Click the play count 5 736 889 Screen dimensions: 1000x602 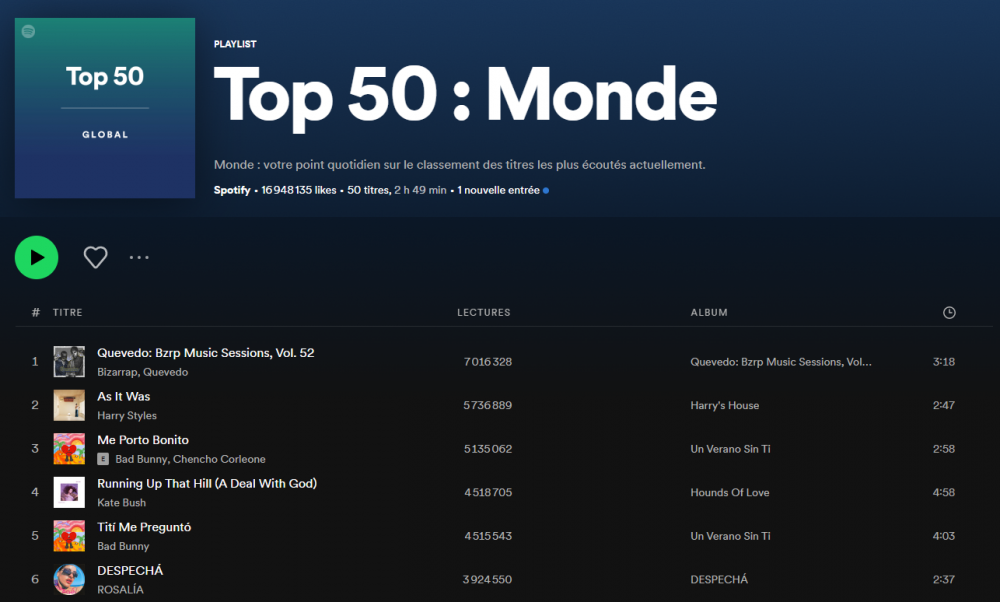click(x=488, y=406)
